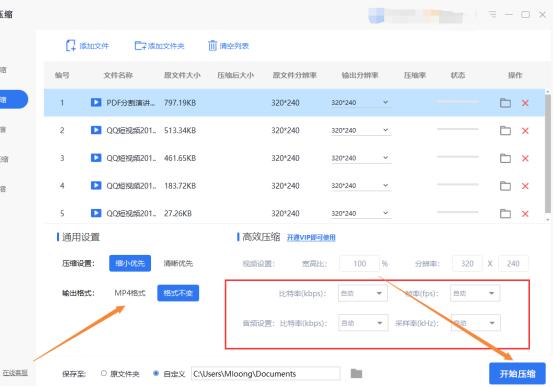The height and width of the screenshot is (387, 554).
Task: Open the video bitrate (kbps) dropdown
Action: click(x=363, y=293)
